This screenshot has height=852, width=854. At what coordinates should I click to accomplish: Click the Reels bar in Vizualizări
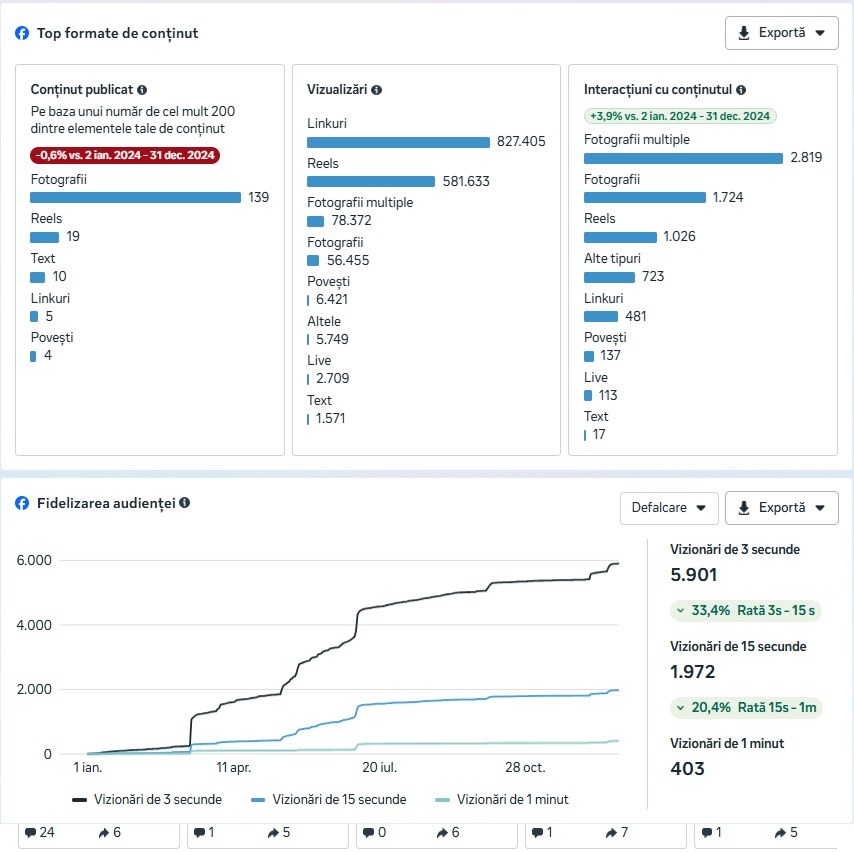[370, 181]
